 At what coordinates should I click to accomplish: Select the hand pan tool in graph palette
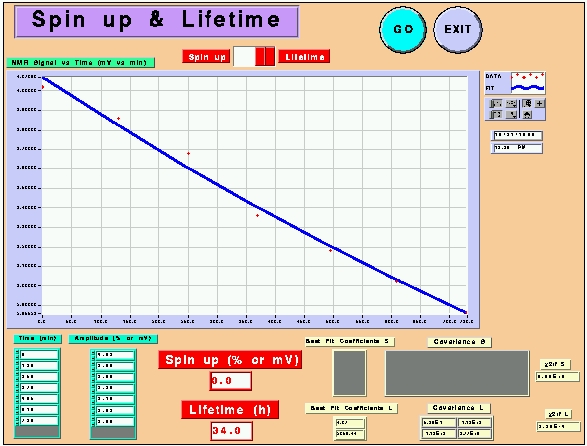(x=527, y=115)
